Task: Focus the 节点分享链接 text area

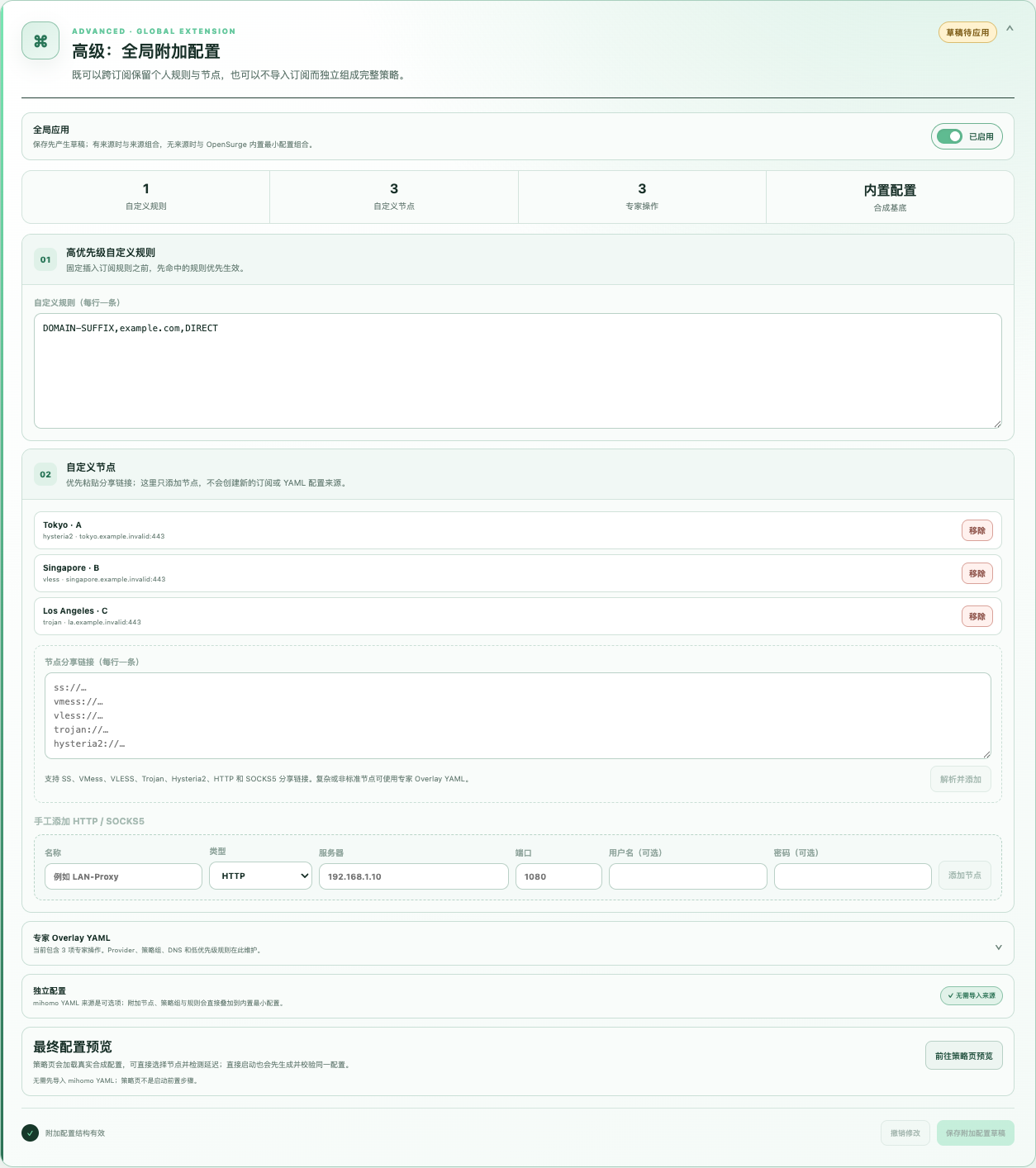Action: pyautogui.click(x=518, y=715)
